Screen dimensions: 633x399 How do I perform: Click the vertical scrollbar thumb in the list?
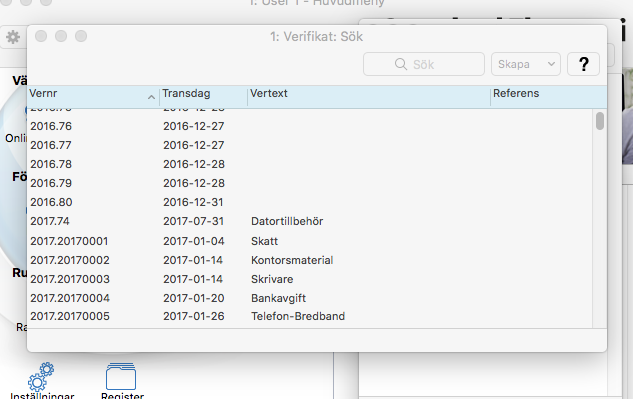click(x=600, y=121)
